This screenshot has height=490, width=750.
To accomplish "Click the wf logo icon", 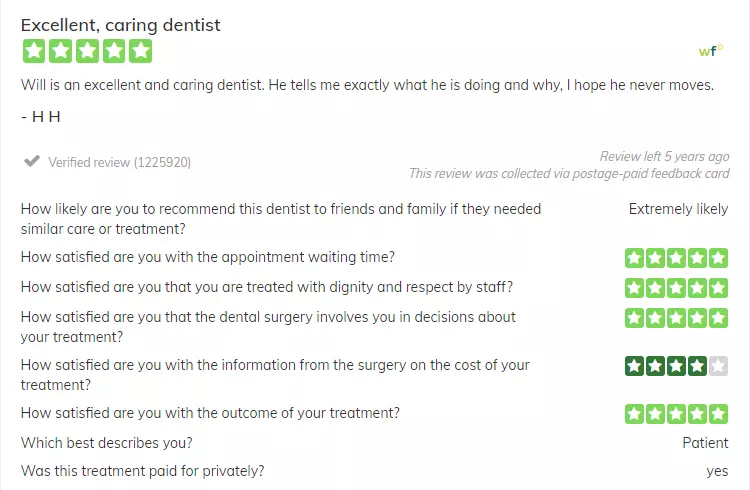I will point(711,50).
